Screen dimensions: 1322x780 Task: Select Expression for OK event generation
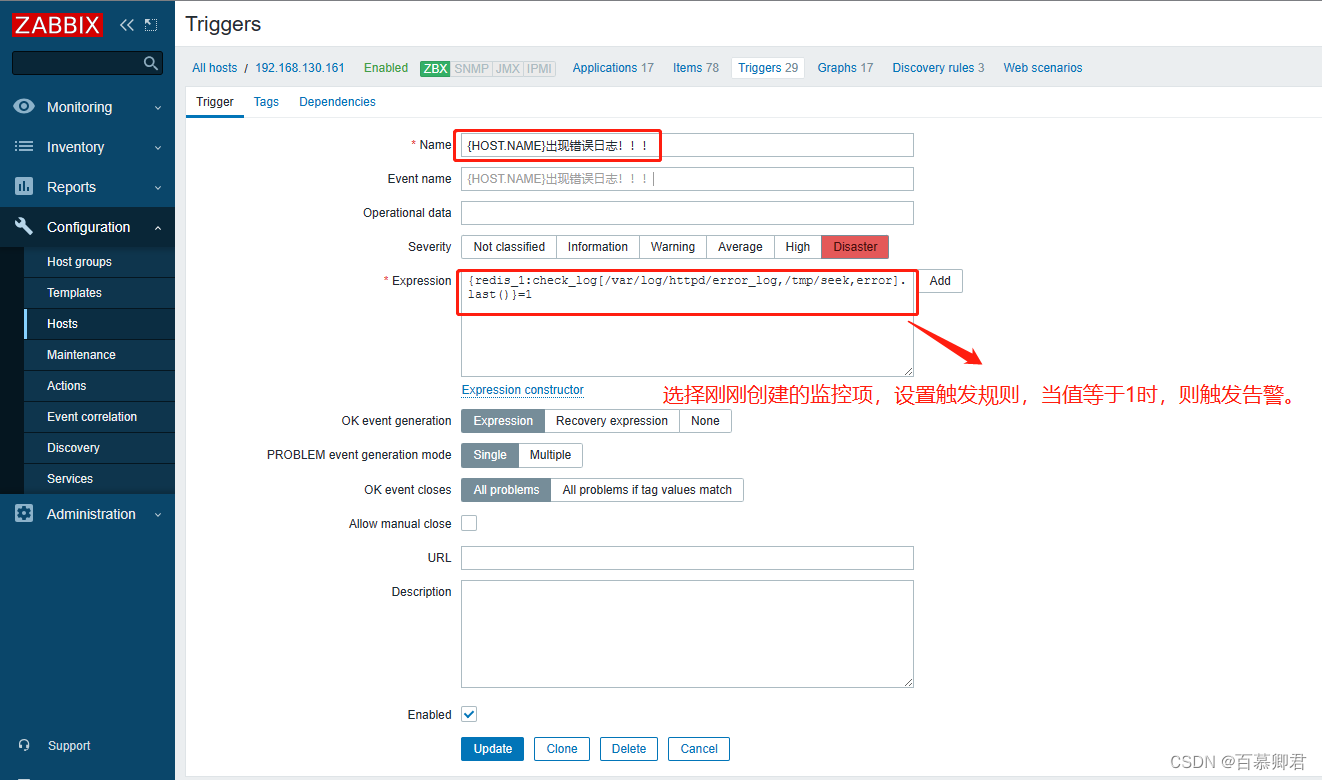coord(503,421)
